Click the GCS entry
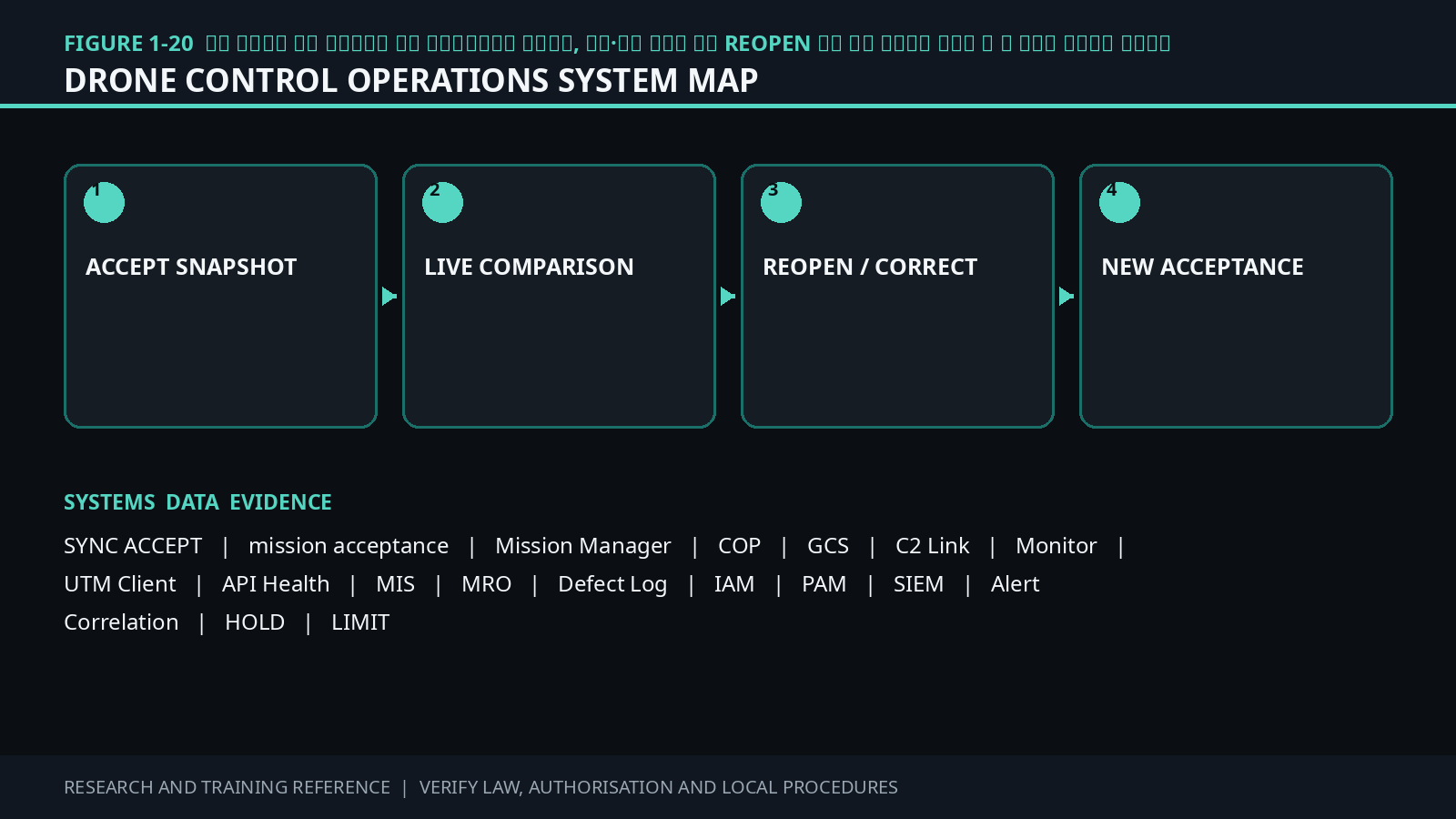The width and height of the screenshot is (1456, 819). click(x=828, y=546)
